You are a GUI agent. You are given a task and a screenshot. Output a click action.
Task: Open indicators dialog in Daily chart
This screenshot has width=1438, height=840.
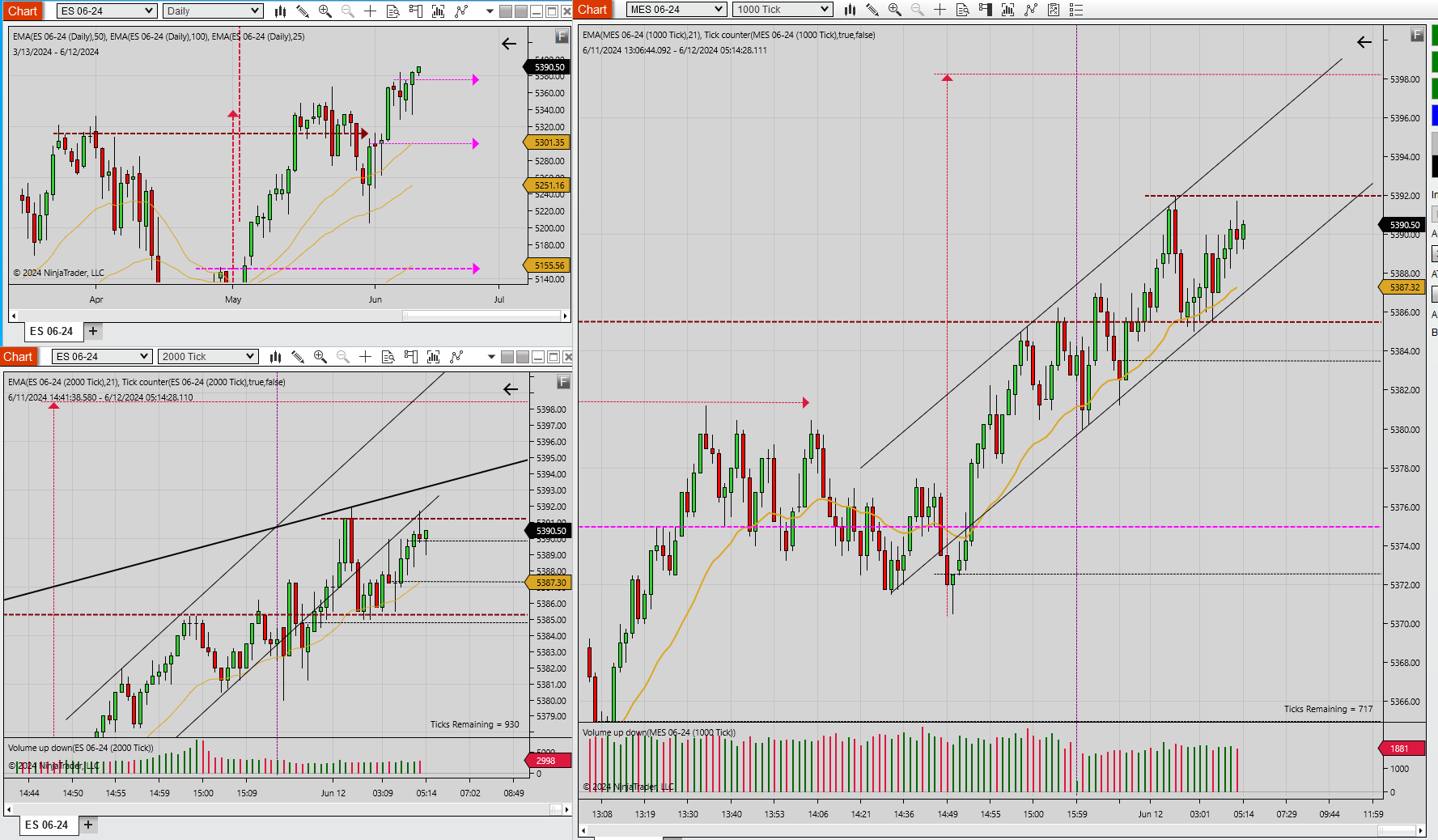click(438, 11)
